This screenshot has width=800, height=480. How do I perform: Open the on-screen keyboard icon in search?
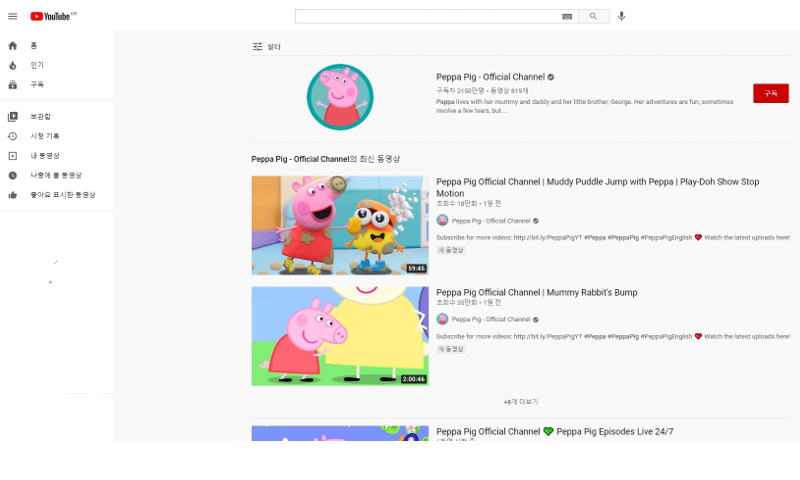[x=567, y=16]
